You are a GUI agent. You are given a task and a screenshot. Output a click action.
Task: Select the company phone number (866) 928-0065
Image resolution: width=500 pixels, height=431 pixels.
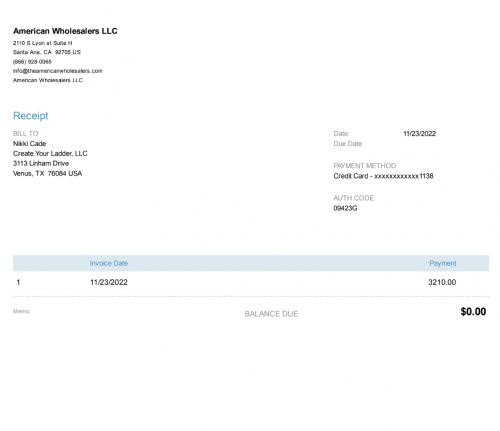[32, 62]
